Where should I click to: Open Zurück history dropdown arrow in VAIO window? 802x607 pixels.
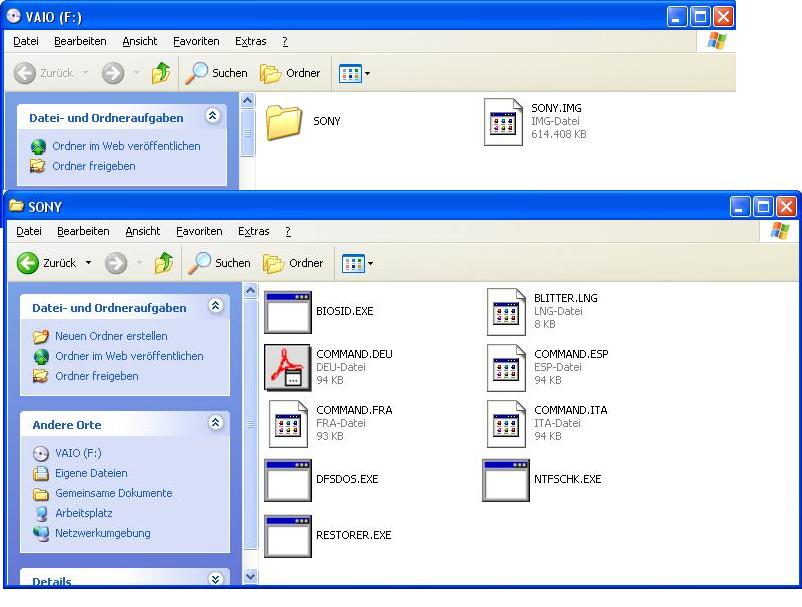(x=85, y=73)
